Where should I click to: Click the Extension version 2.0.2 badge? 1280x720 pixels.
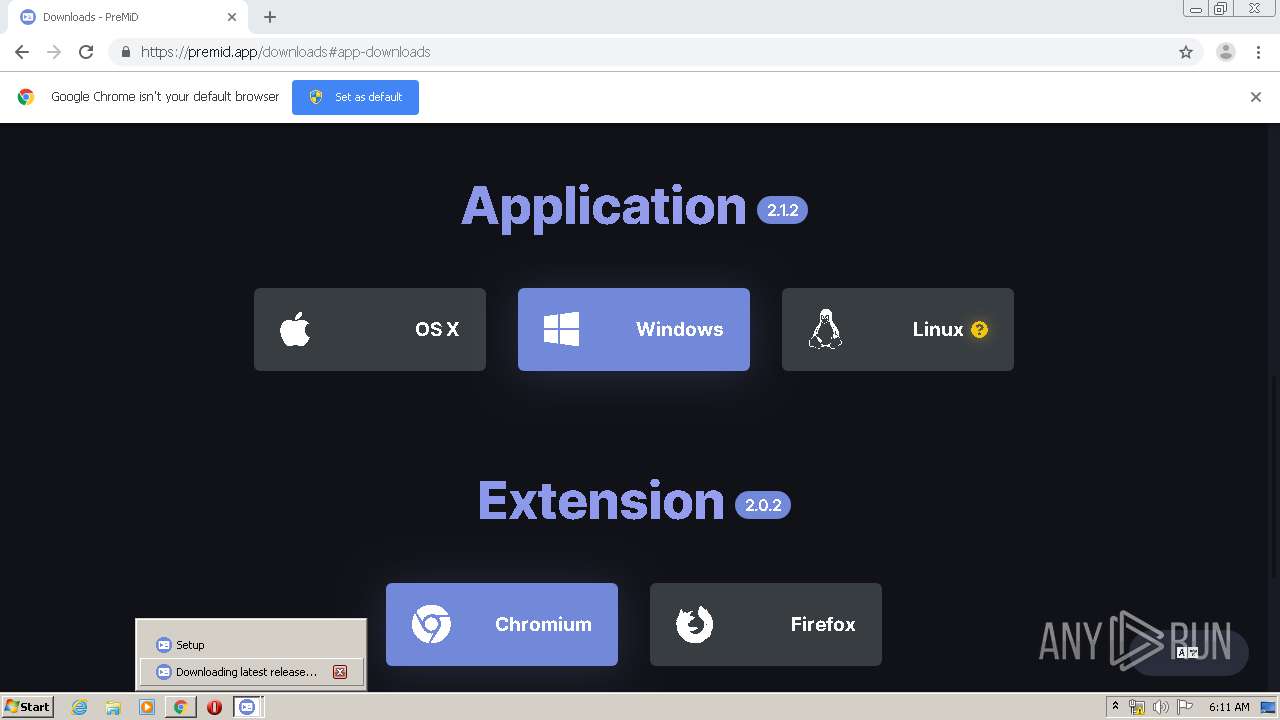(x=763, y=505)
